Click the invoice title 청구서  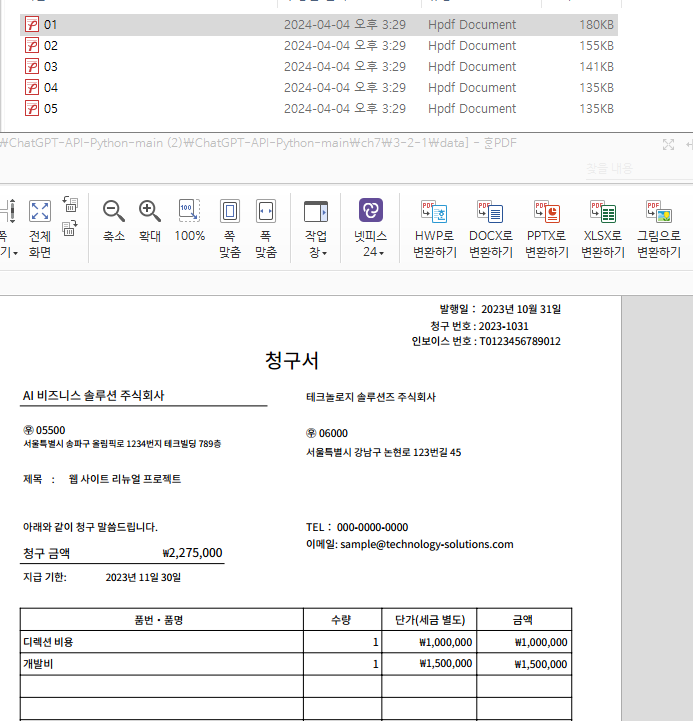click(x=292, y=360)
